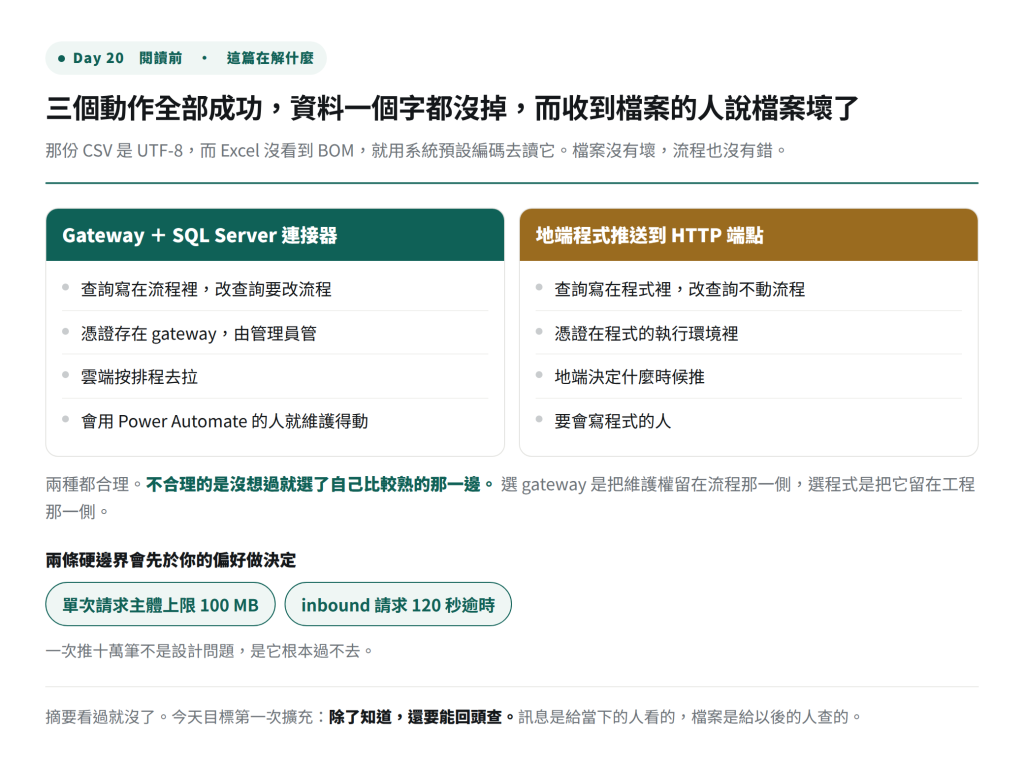Click the "單次請求主體上限 100 MB" chip

[160, 605]
